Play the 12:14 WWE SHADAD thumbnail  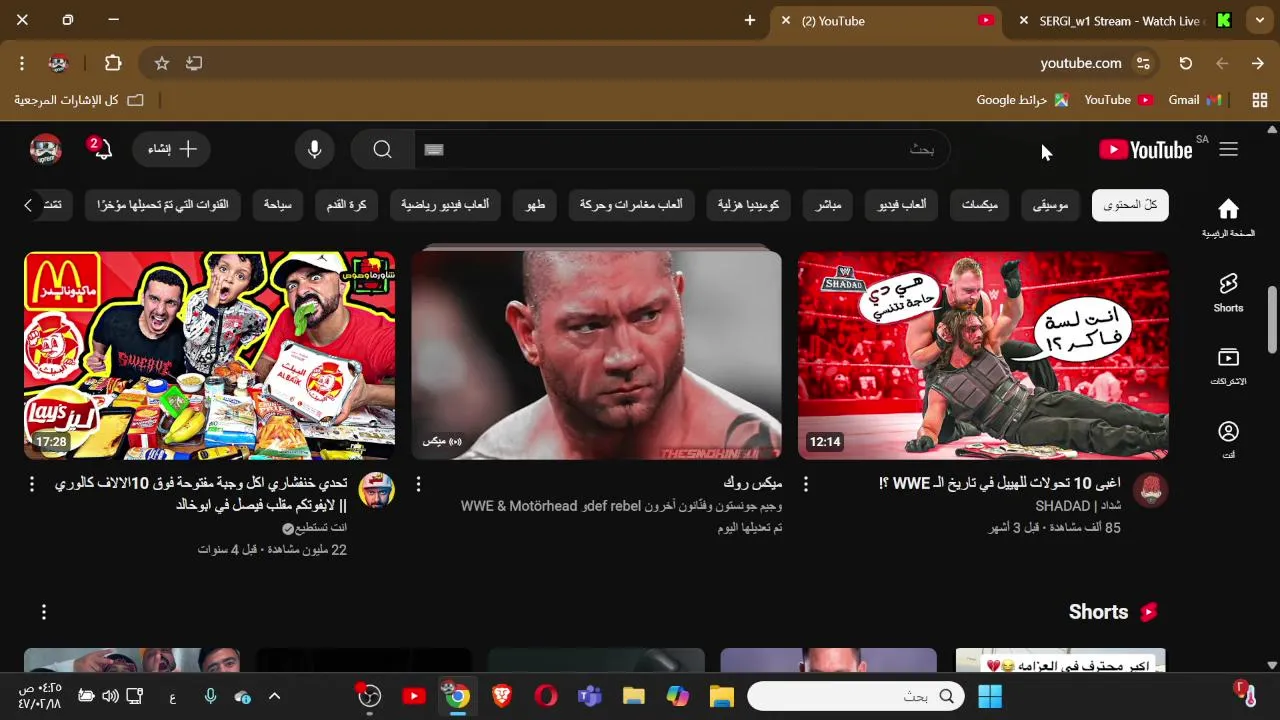(x=983, y=355)
